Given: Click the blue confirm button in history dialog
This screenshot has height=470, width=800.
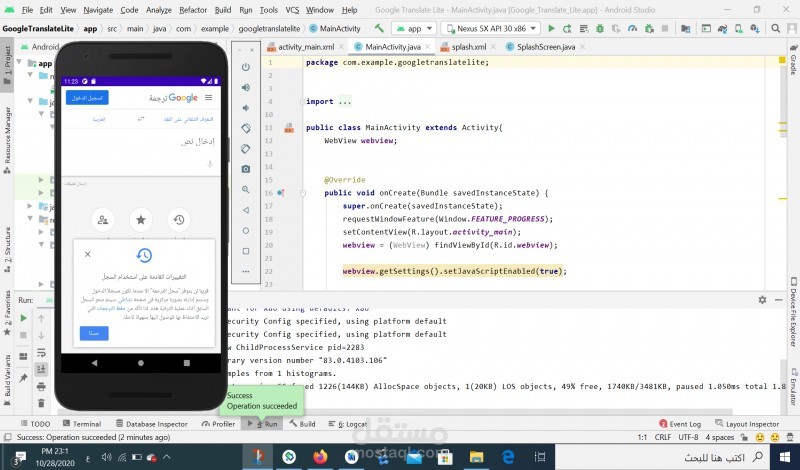Looking at the screenshot, I should pyautogui.click(x=94, y=333).
